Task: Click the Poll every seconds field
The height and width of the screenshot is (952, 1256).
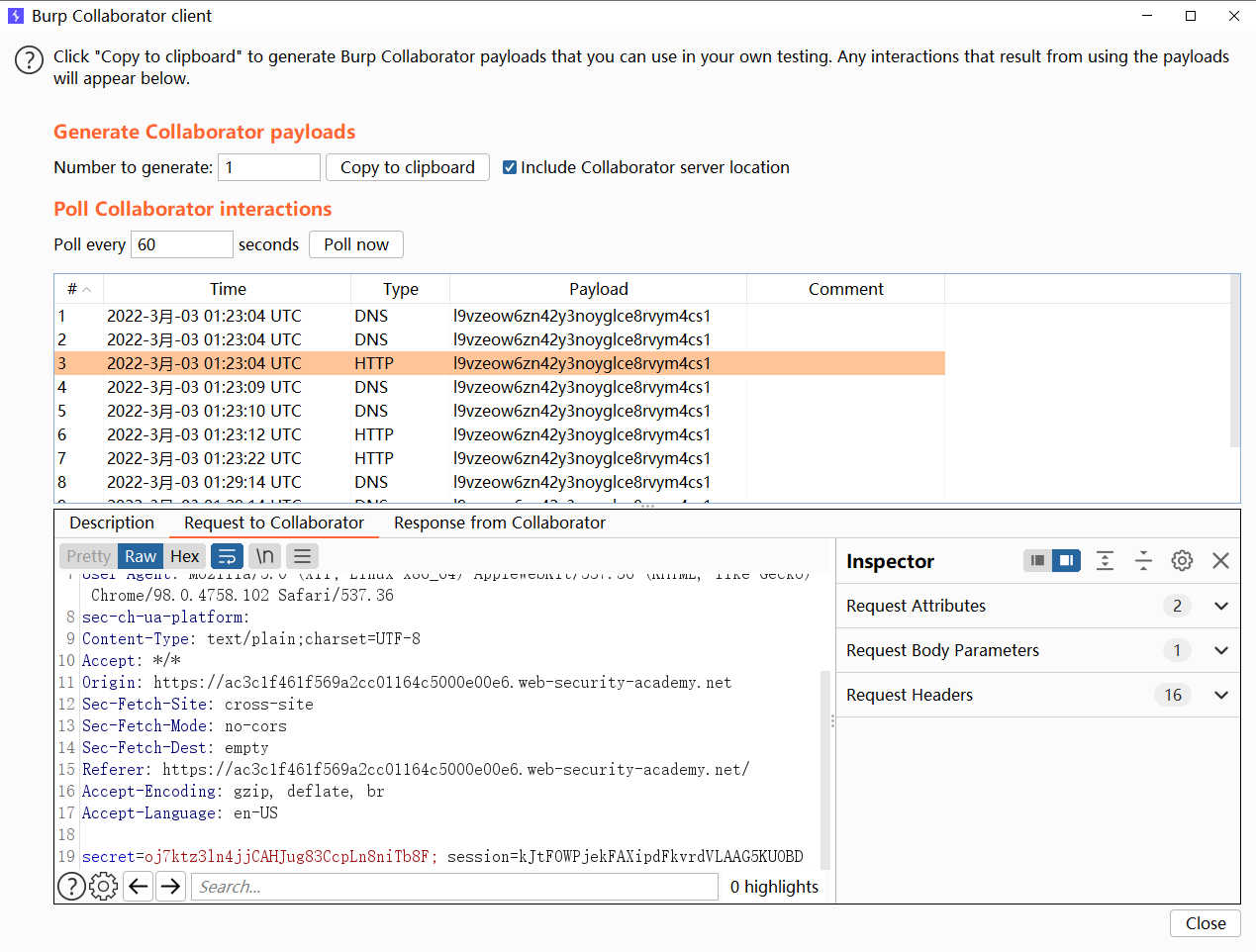Action: coord(182,244)
